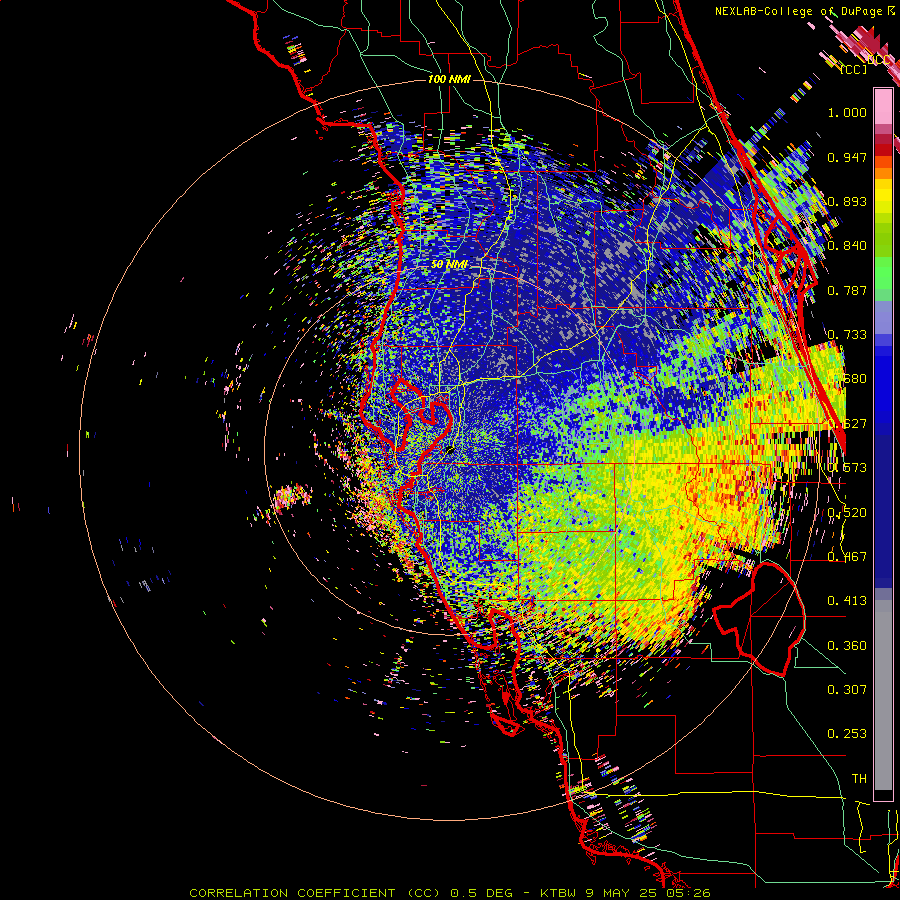Click the 0.893 legend value
Image resolution: width=900 pixels, height=900 pixels.
pos(847,201)
